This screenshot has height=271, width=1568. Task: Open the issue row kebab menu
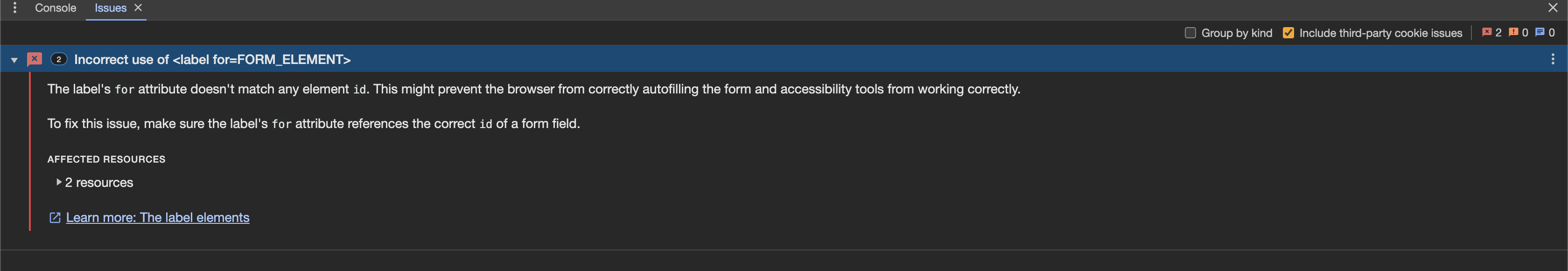point(1552,59)
